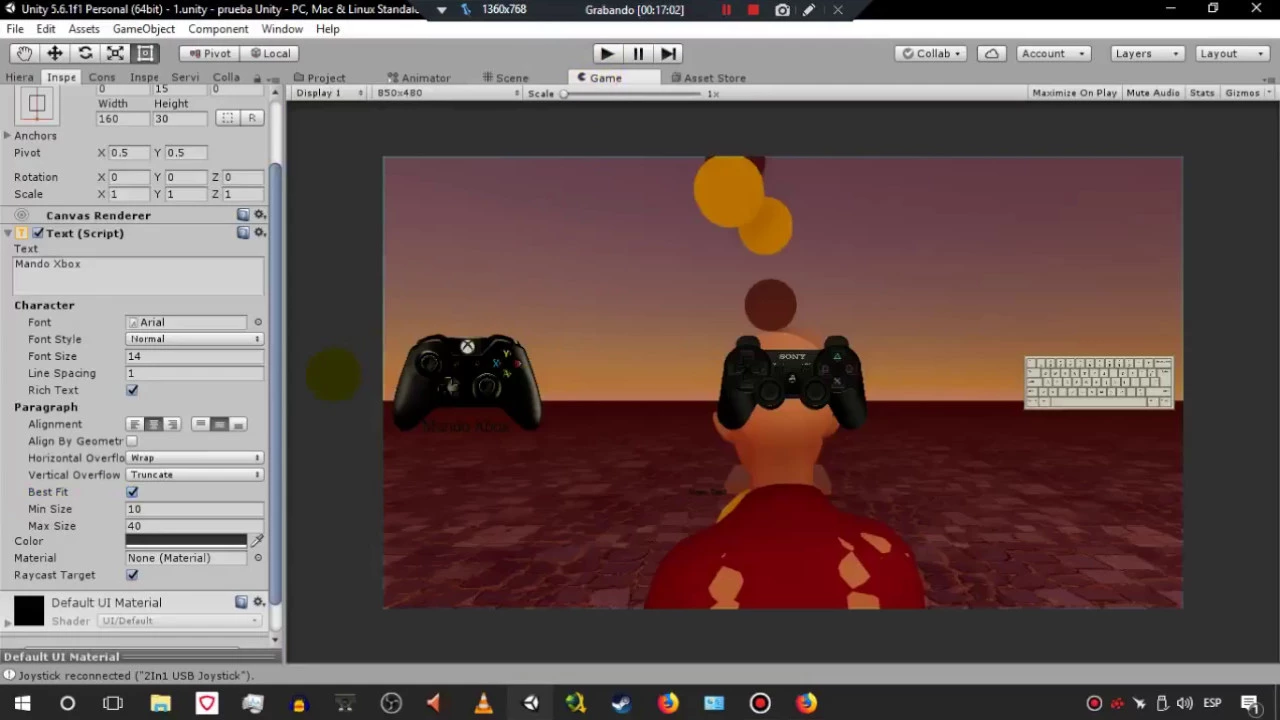The height and width of the screenshot is (720, 1280).
Task: Open Canvas Renderer gear settings
Action: pos(260,215)
